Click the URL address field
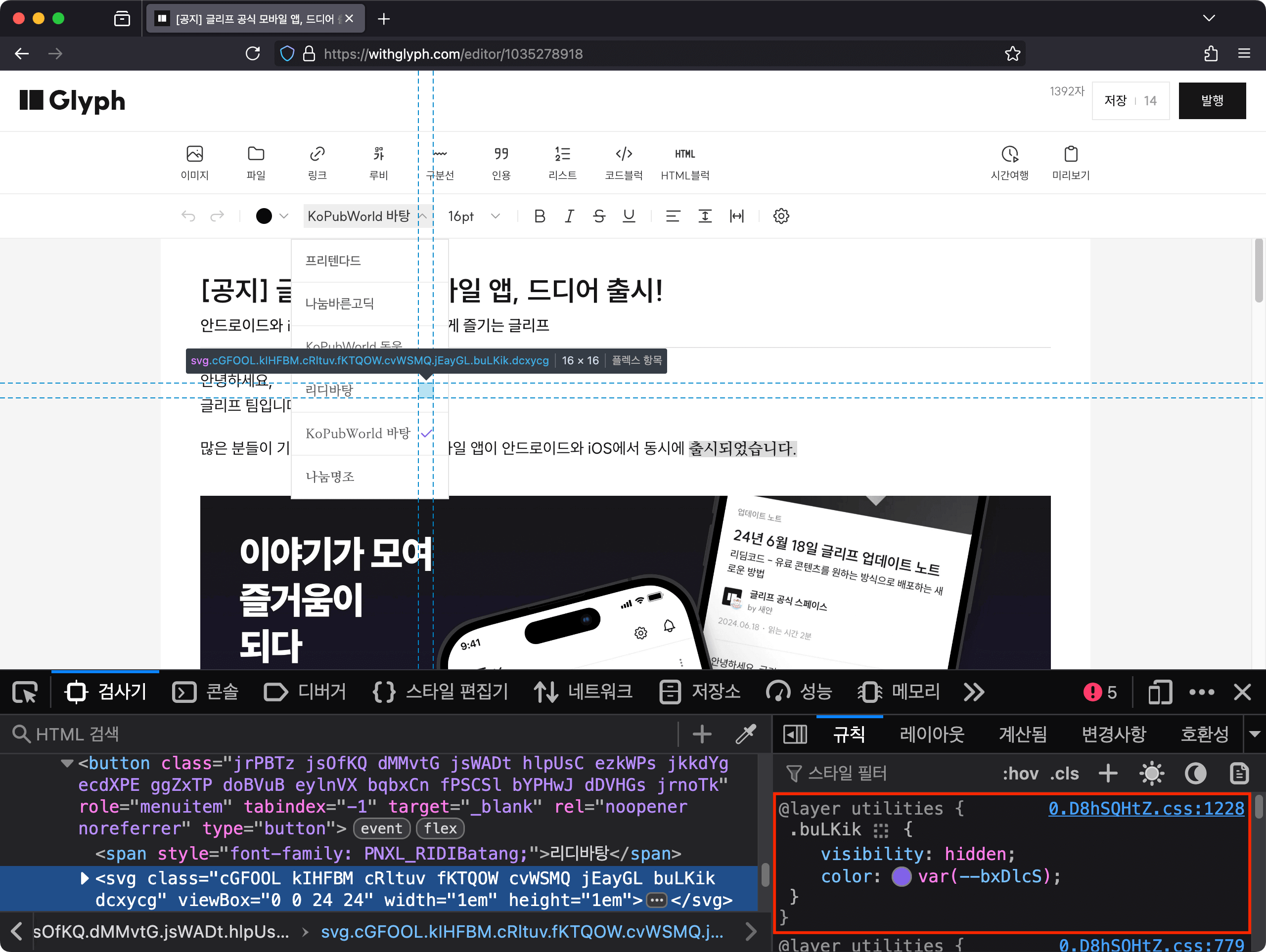 [x=650, y=54]
